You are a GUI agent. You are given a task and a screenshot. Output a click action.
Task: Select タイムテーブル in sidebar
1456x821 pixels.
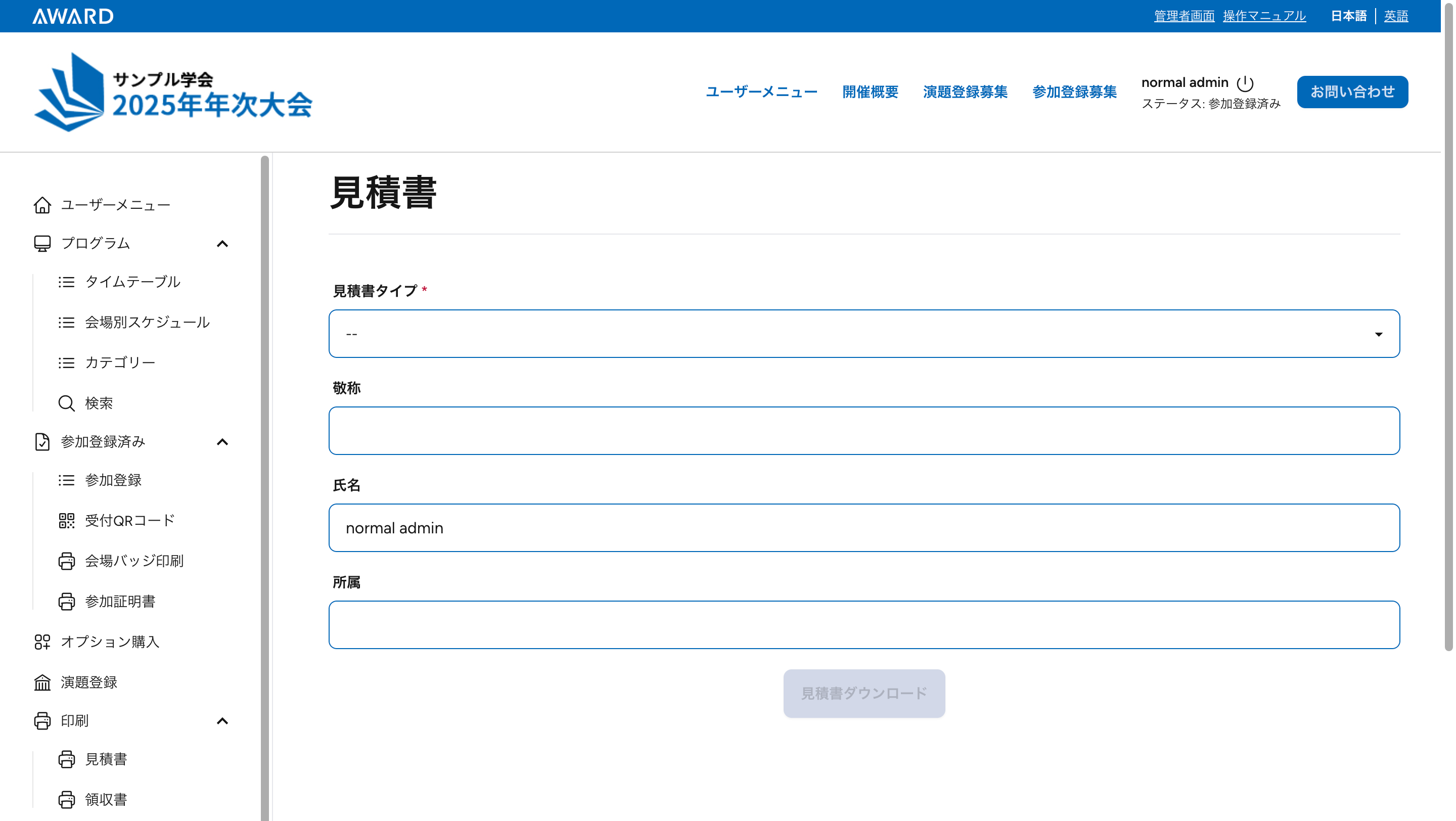click(133, 282)
